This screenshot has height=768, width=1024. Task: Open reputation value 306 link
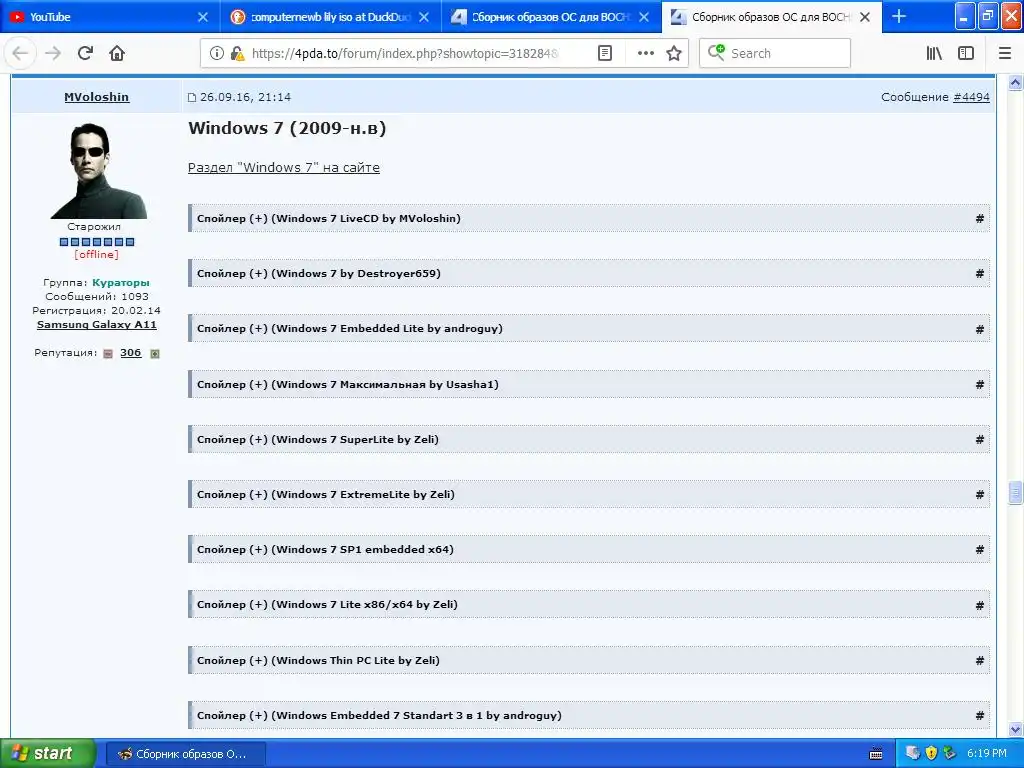tap(131, 353)
